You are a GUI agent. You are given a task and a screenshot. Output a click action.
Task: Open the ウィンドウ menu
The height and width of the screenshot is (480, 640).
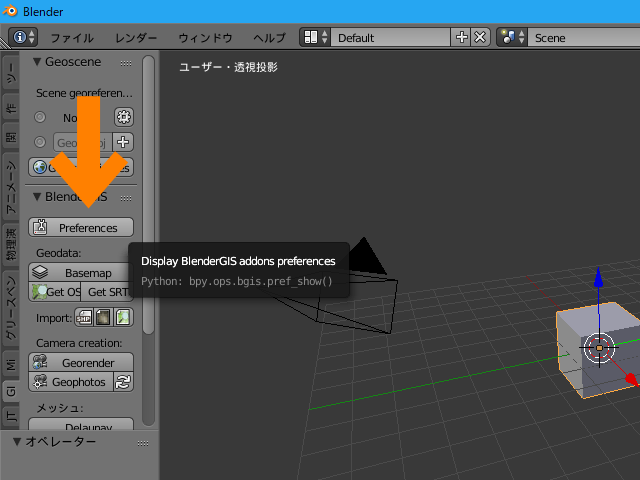click(205, 38)
